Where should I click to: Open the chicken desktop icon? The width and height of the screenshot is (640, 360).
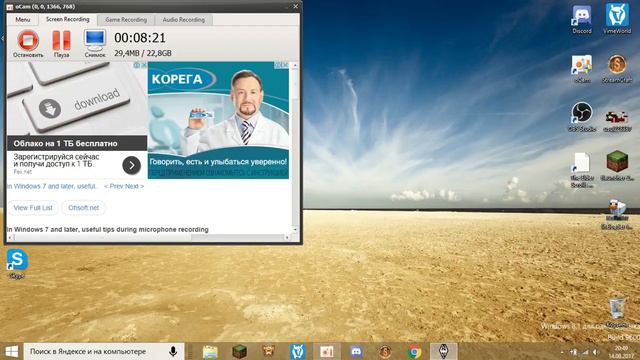pyautogui.click(x=617, y=214)
